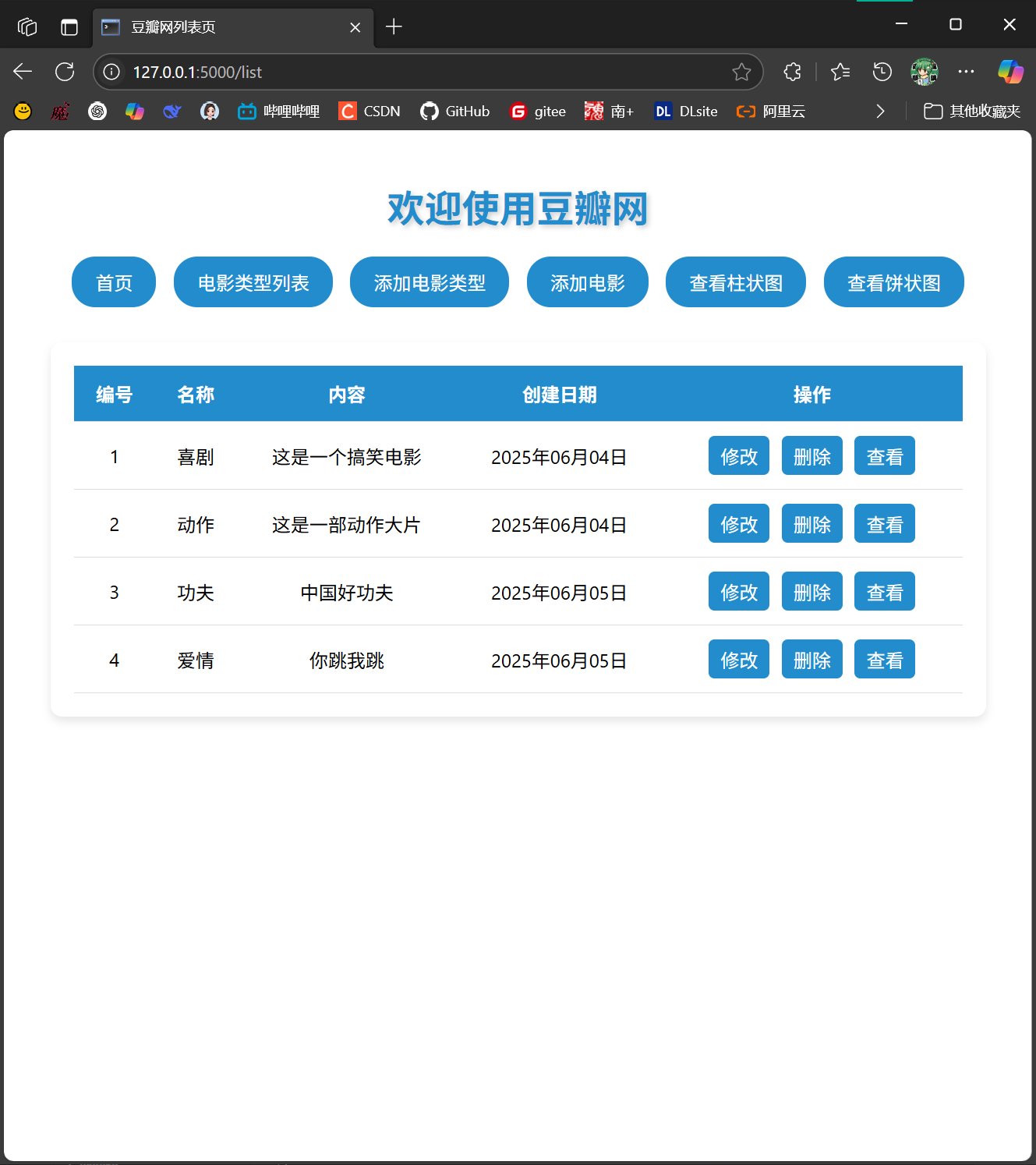Click the 操作 column header
This screenshot has width=1036, height=1165.
tap(812, 395)
